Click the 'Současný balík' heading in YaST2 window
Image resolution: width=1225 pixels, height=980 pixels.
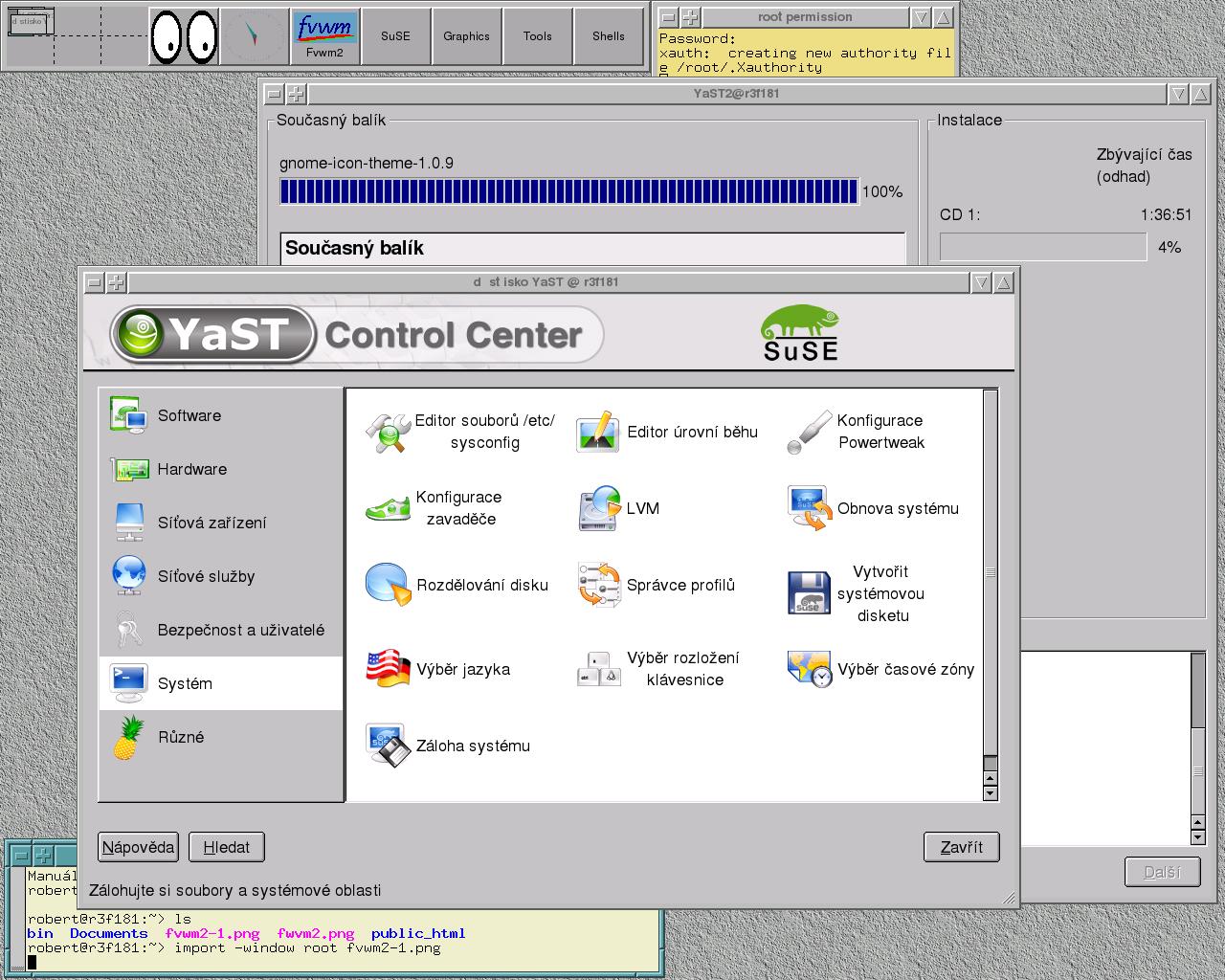354,248
